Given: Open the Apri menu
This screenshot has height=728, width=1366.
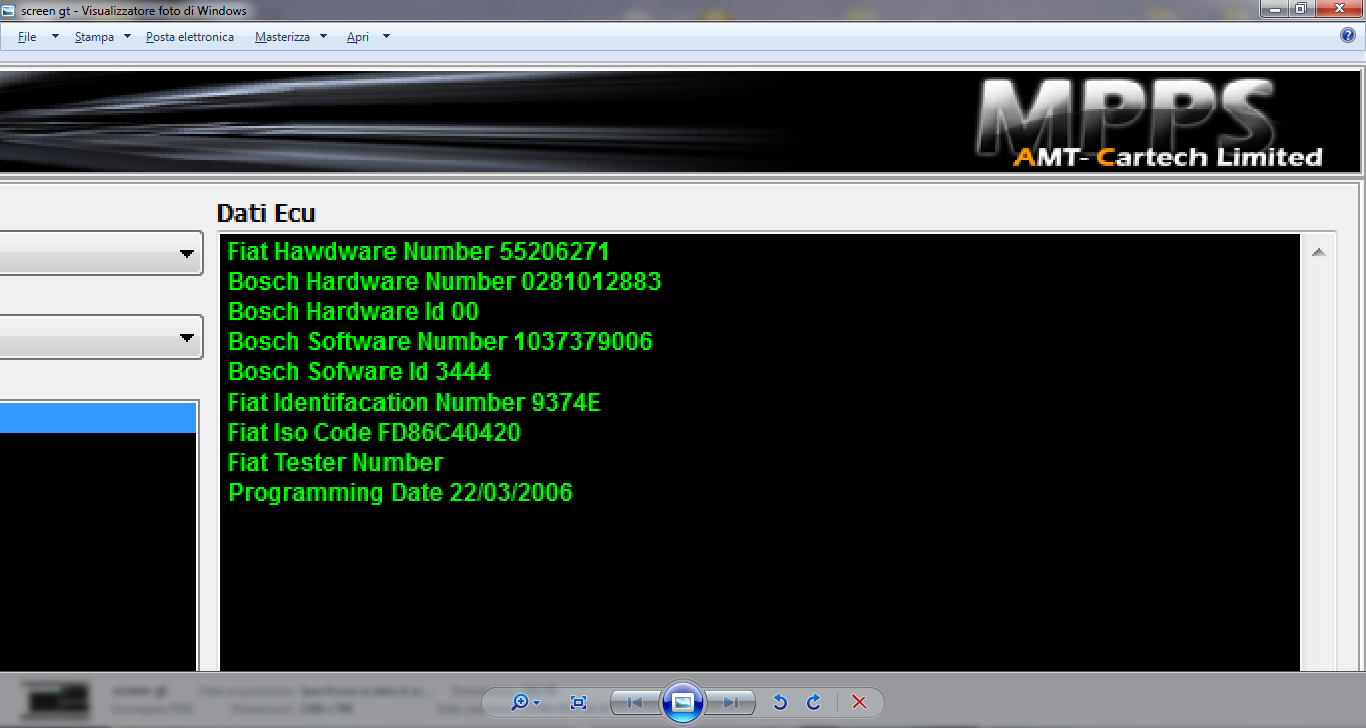Looking at the screenshot, I should (358, 37).
